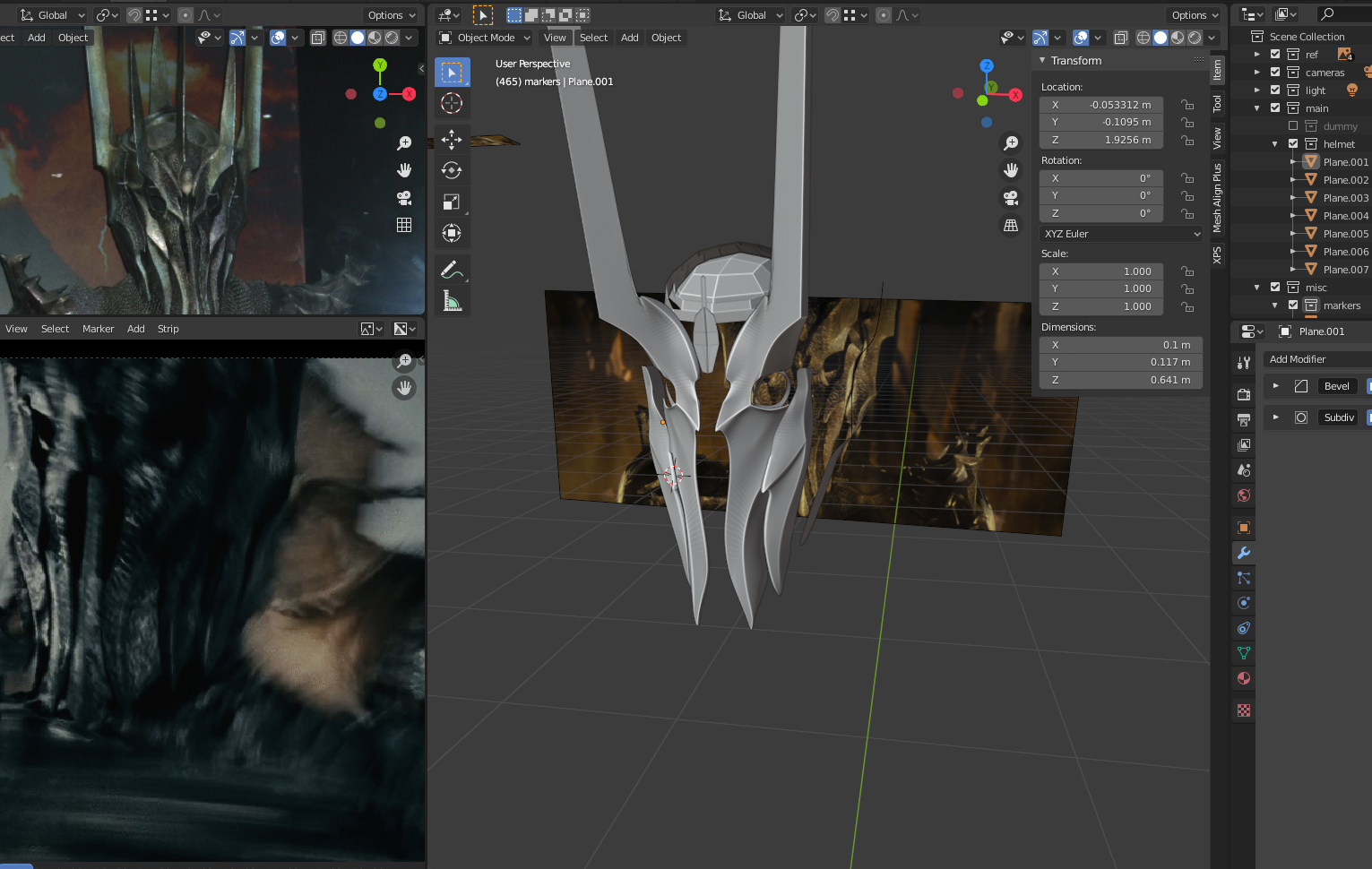Click the tweak select cursor icon in header
1372x869 pixels.
pyautogui.click(x=483, y=15)
